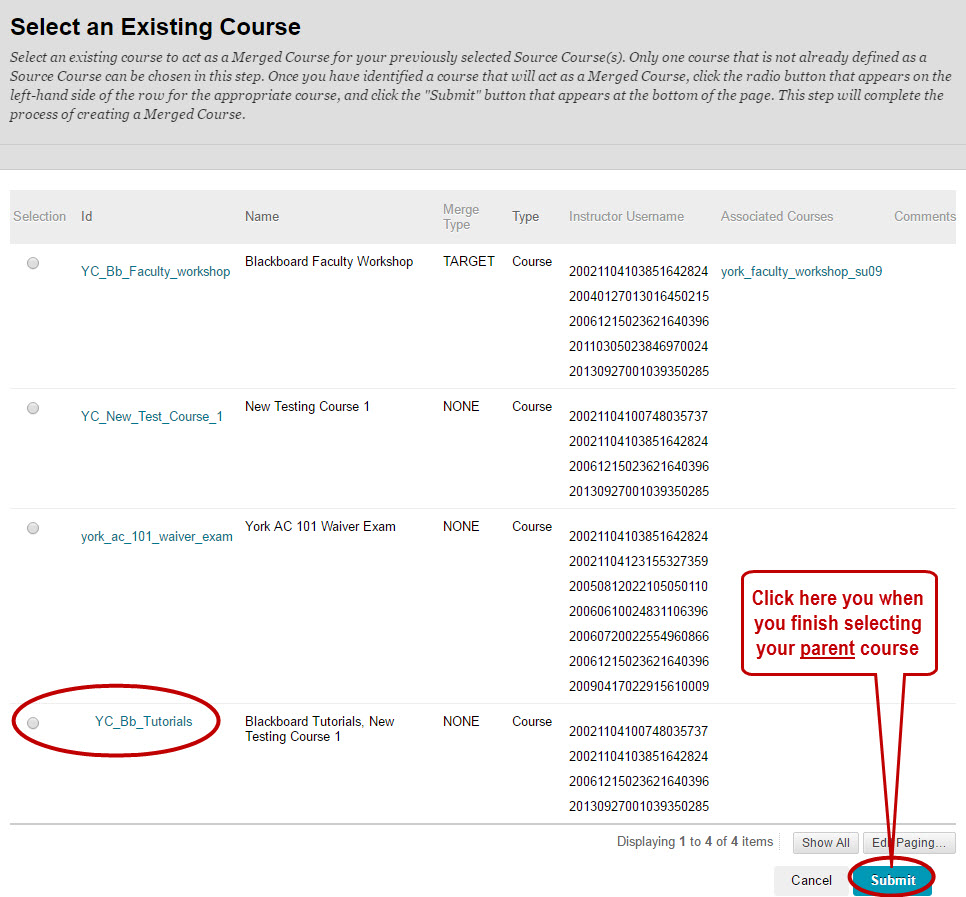
Task: Choose York AC 101 Waiver Exam radio button
Action: tap(33, 528)
